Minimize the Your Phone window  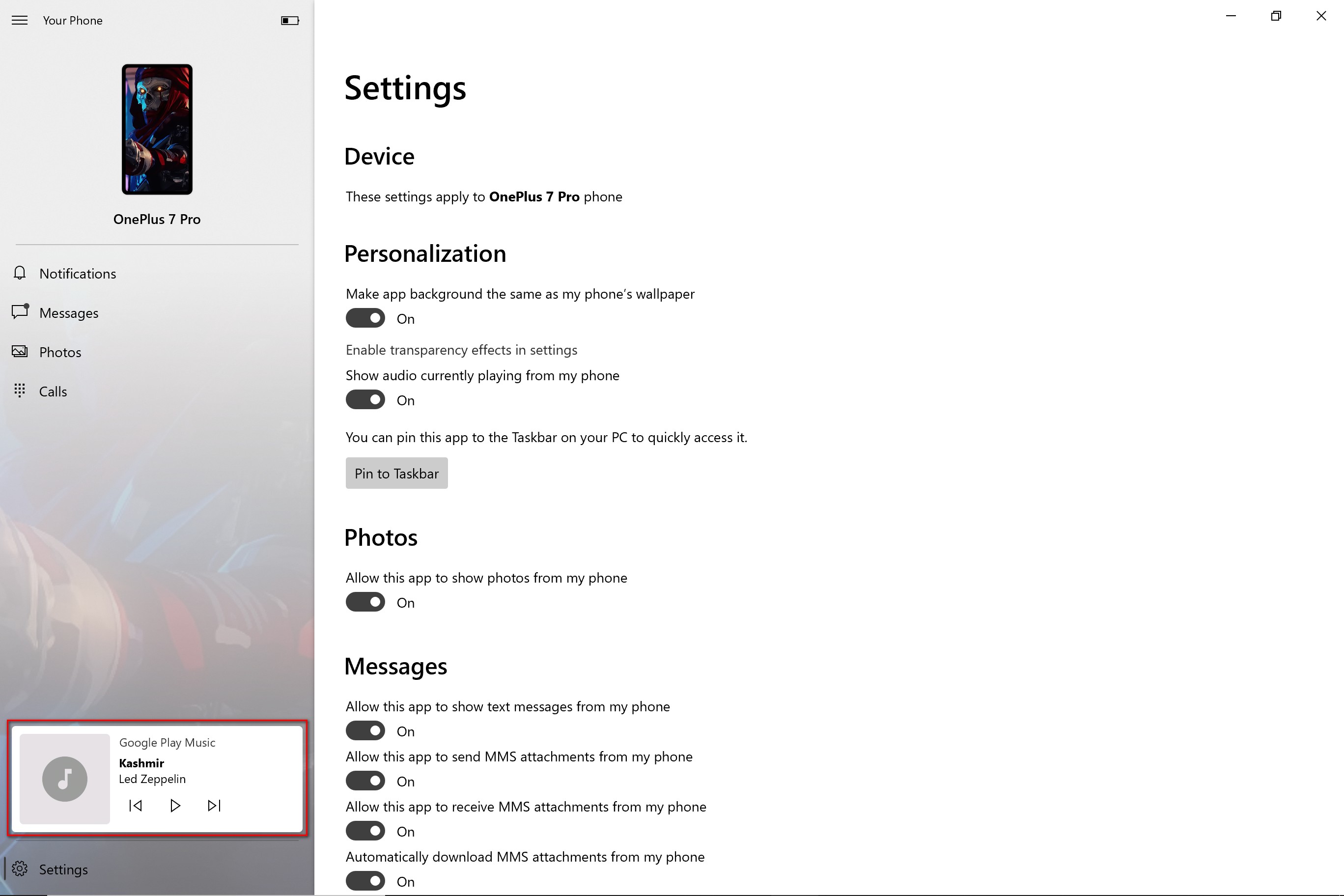tap(1231, 16)
